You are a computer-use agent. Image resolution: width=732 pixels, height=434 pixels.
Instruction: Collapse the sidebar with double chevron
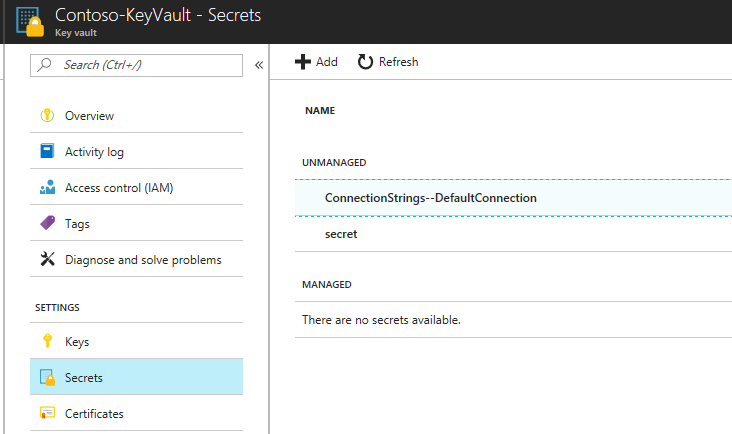[x=258, y=65]
